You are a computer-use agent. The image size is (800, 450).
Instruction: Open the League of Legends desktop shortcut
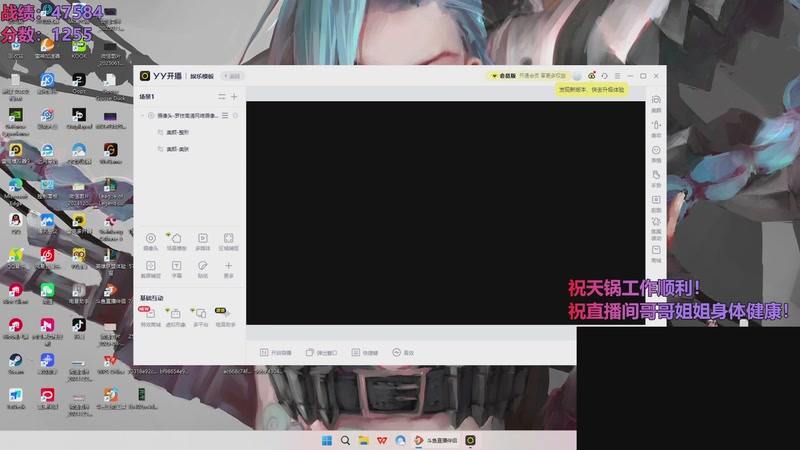click(x=111, y=191)
